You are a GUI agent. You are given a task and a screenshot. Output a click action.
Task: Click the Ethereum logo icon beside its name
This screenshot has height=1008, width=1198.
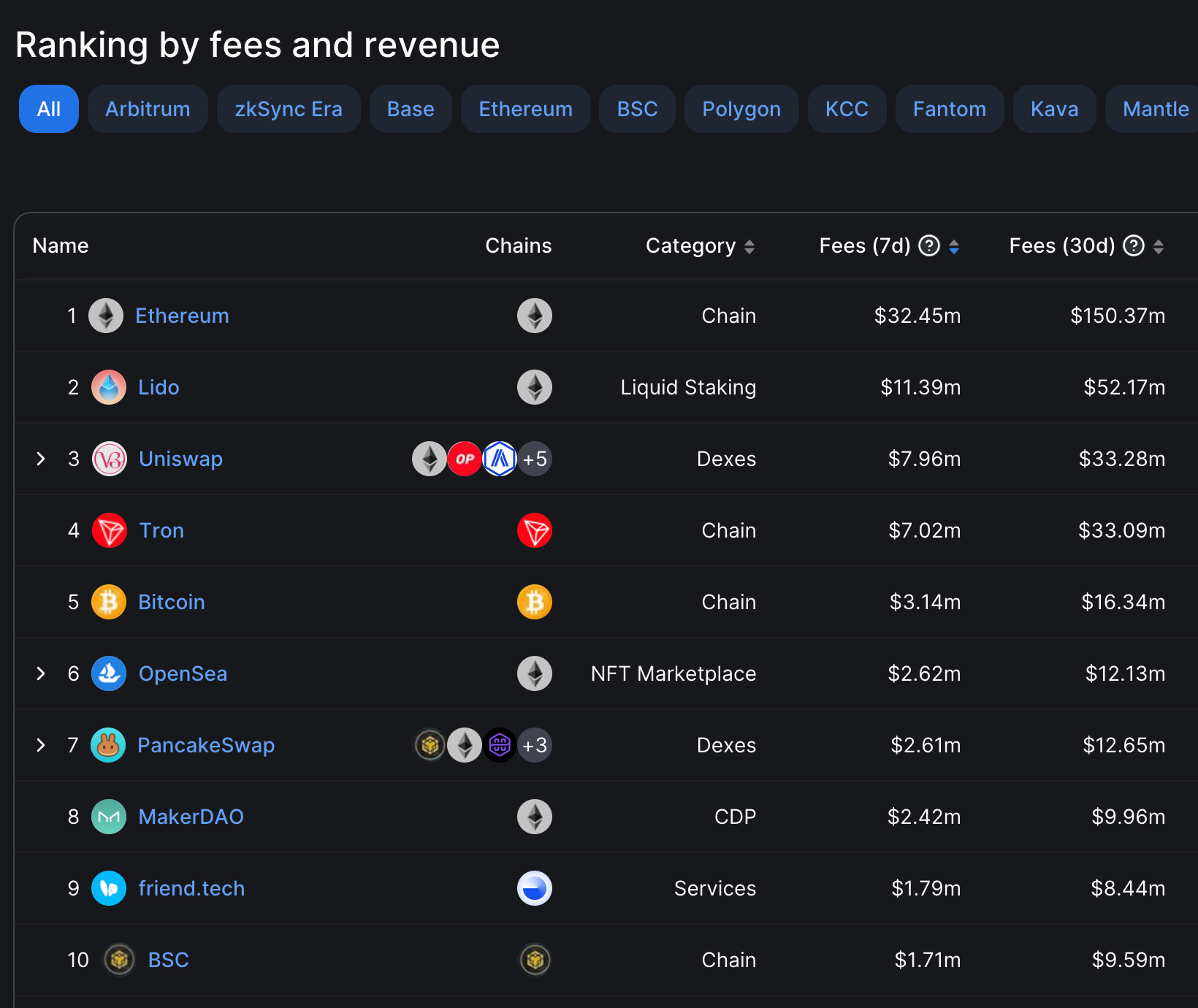click(x=106, y=316)
